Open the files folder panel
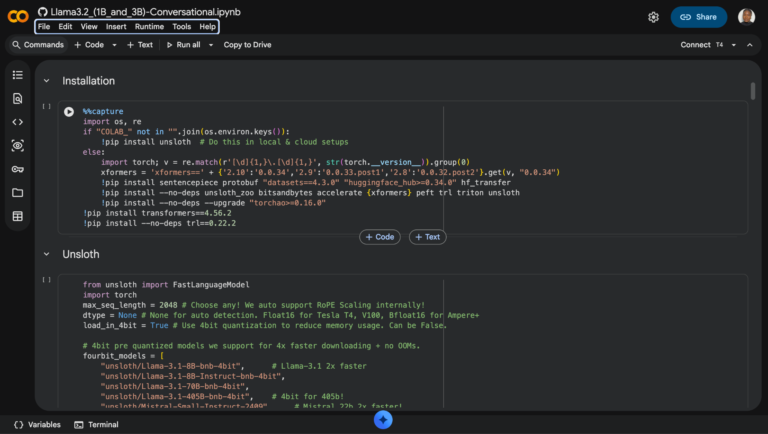Image resolution: width=768 pixels, height=434 pixels. click(18, 193)
